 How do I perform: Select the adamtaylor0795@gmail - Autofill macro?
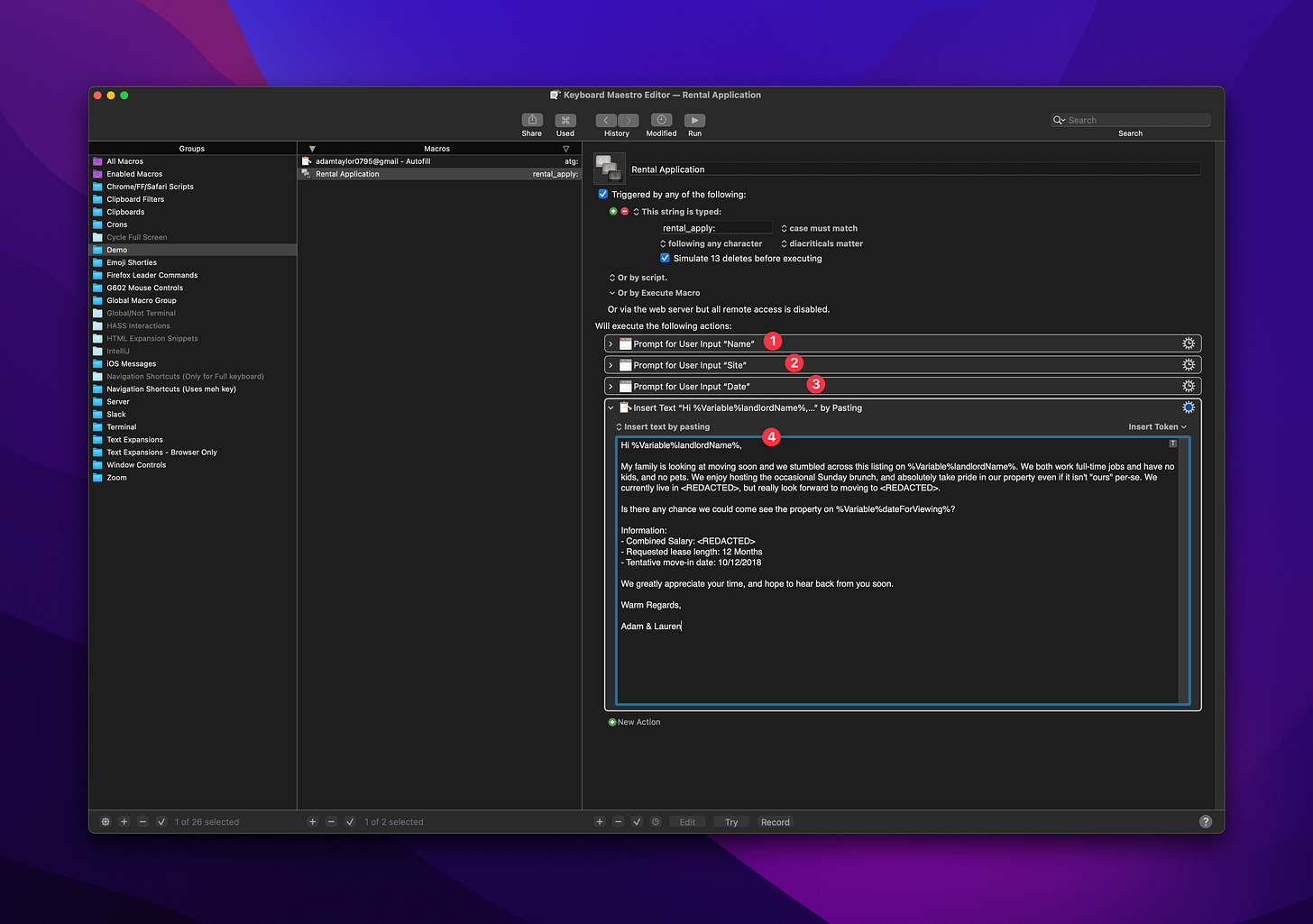[439, 161]
